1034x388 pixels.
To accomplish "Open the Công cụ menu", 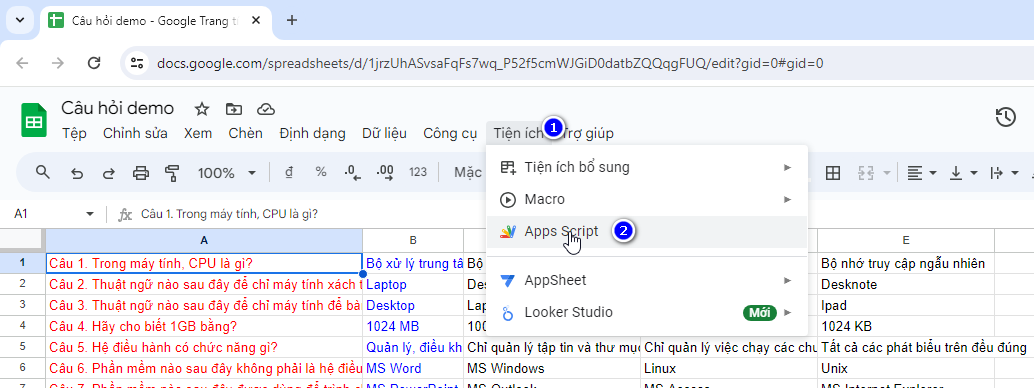I will point(450,133).
